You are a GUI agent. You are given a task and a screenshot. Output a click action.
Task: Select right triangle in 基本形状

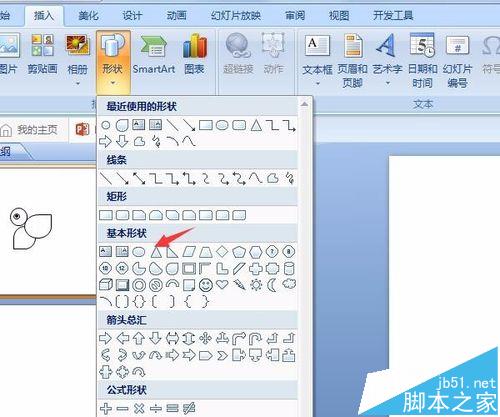tap(172, 252)
